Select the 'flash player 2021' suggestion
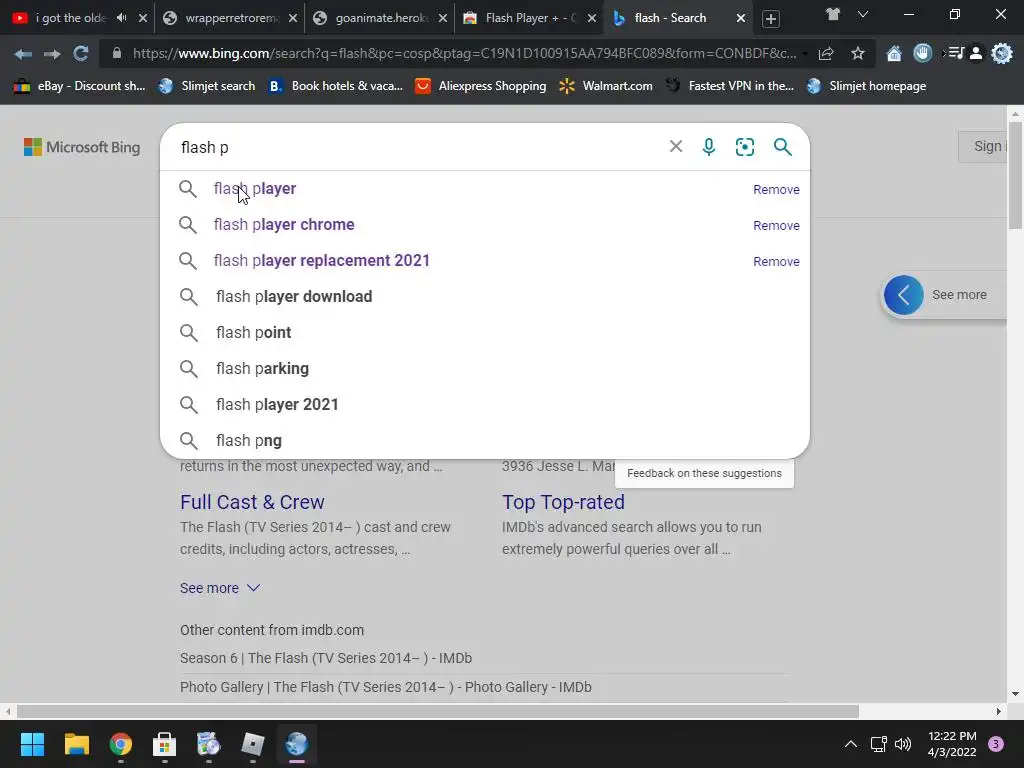The image size is (1024, 768). point(485,404)
